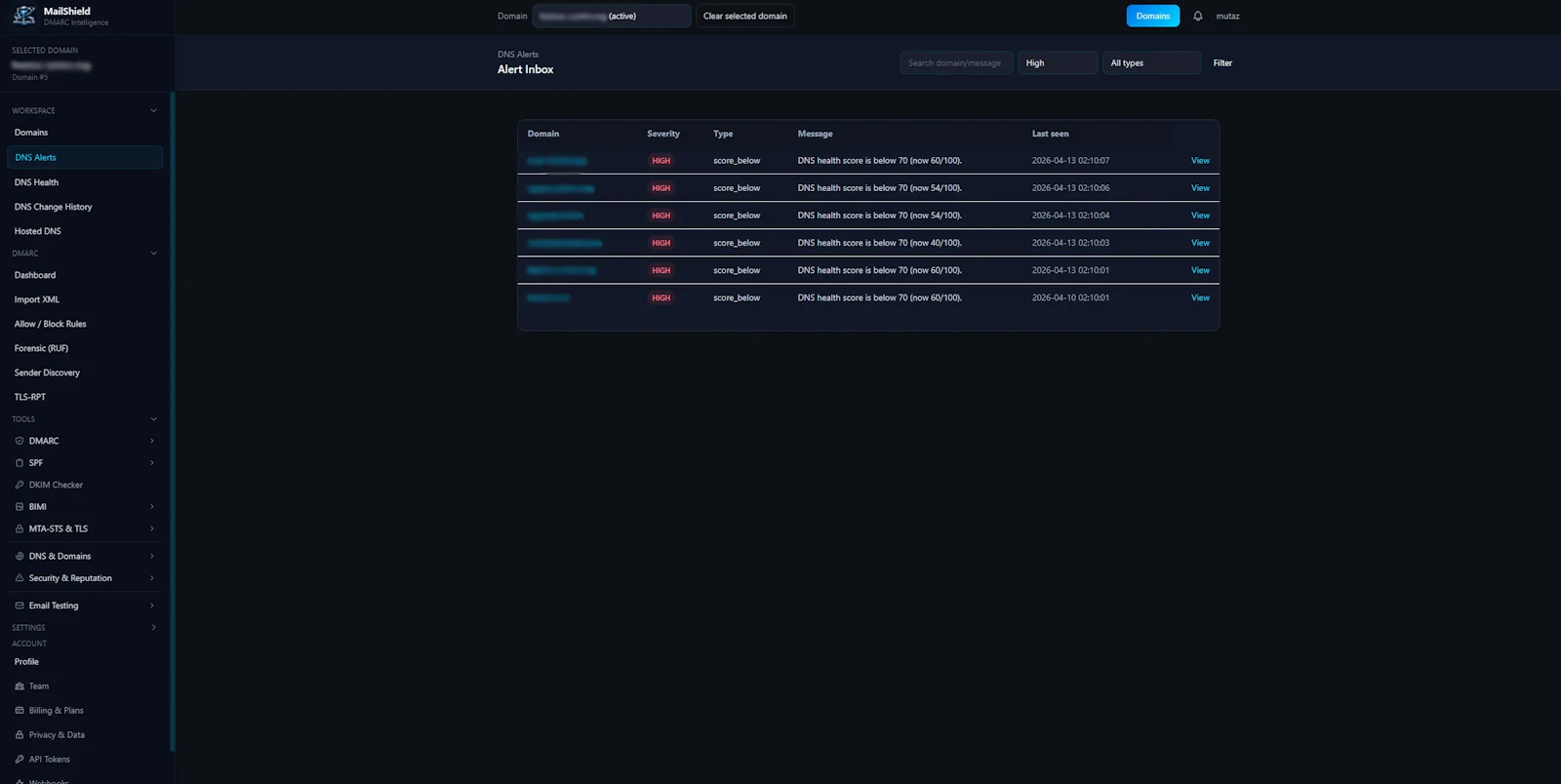
Task: View the alert from 02:10:04
Action: click(x=1200, y=216)
